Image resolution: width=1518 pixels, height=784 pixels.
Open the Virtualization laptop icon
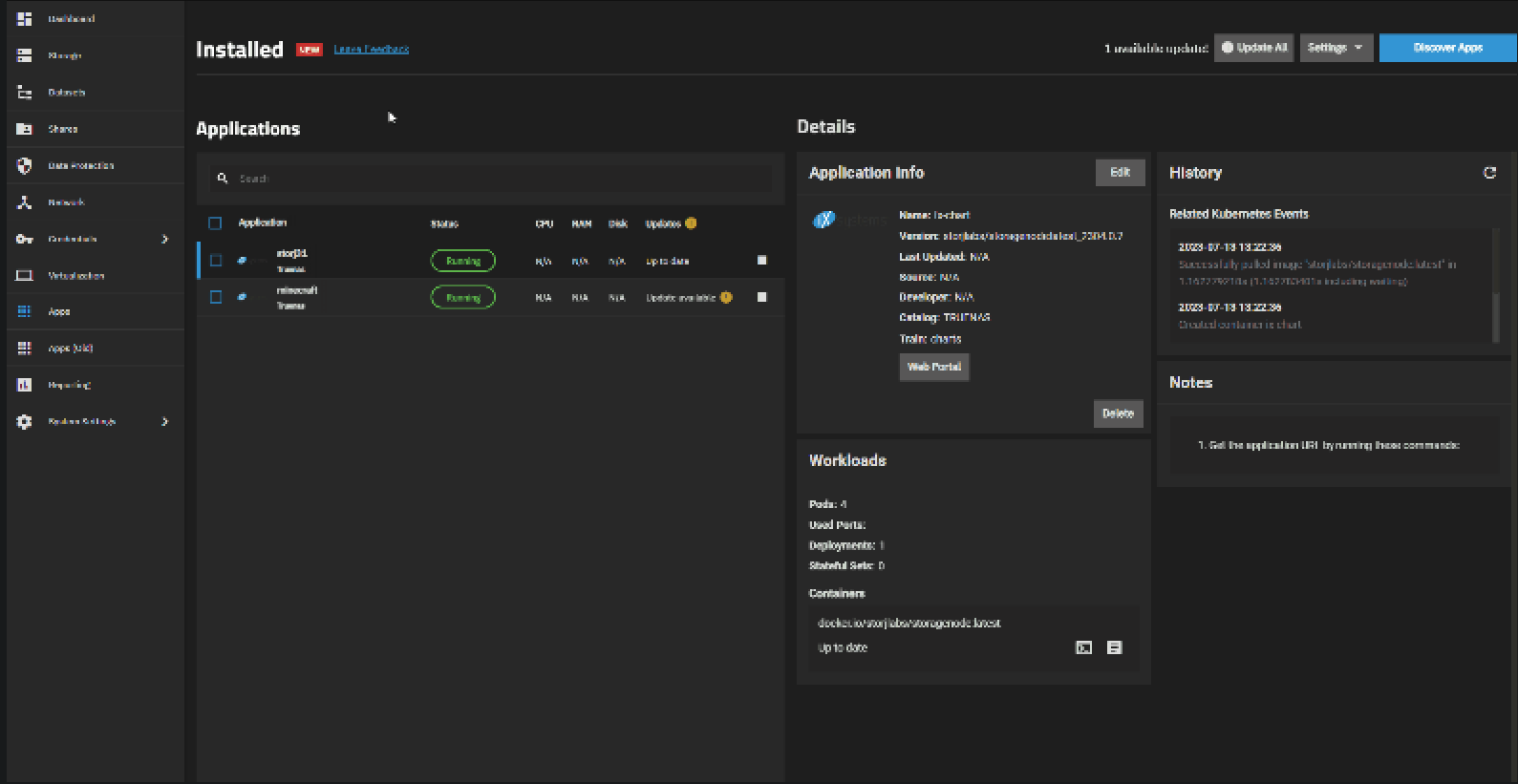25,275
